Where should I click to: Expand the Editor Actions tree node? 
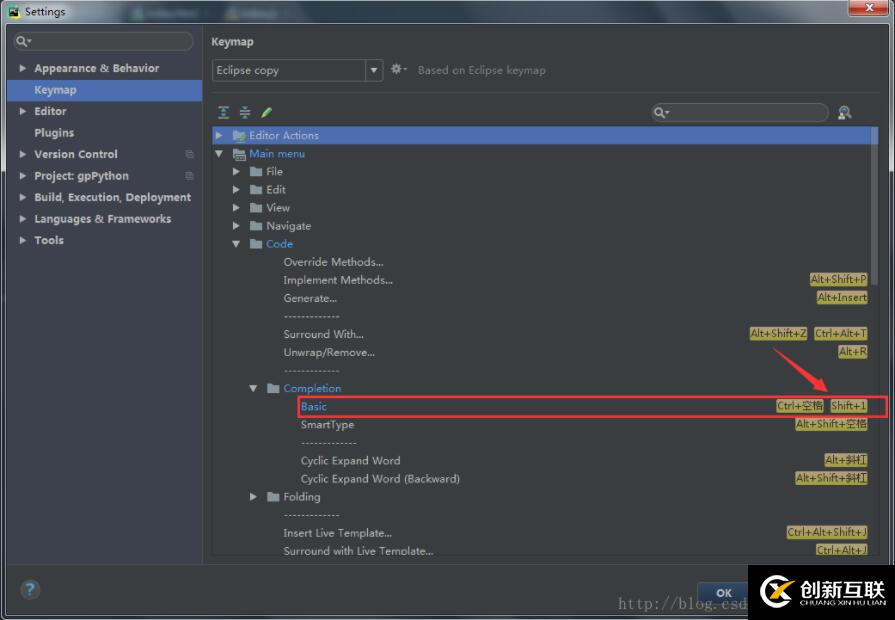219,135
